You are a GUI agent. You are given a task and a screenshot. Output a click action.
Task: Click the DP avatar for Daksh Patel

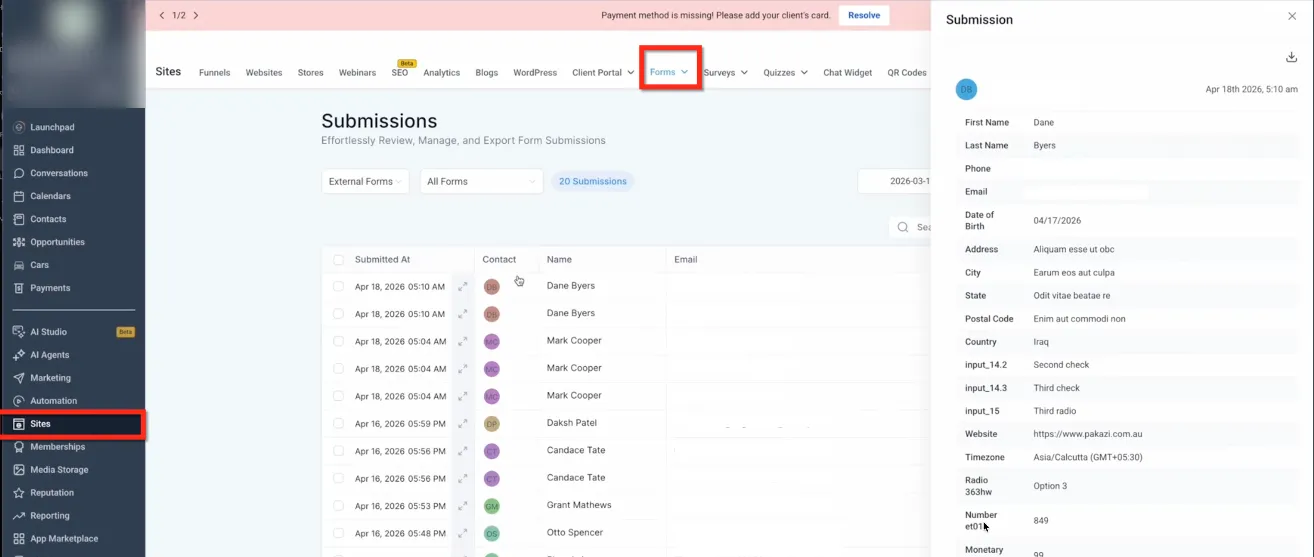click(492, 424)
